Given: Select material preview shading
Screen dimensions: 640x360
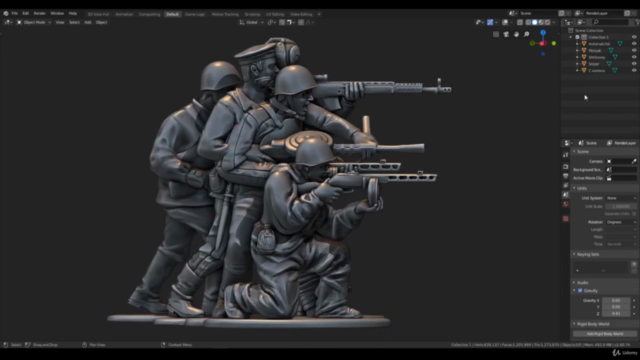Looking at the screenshot, I should coord(541,22).
